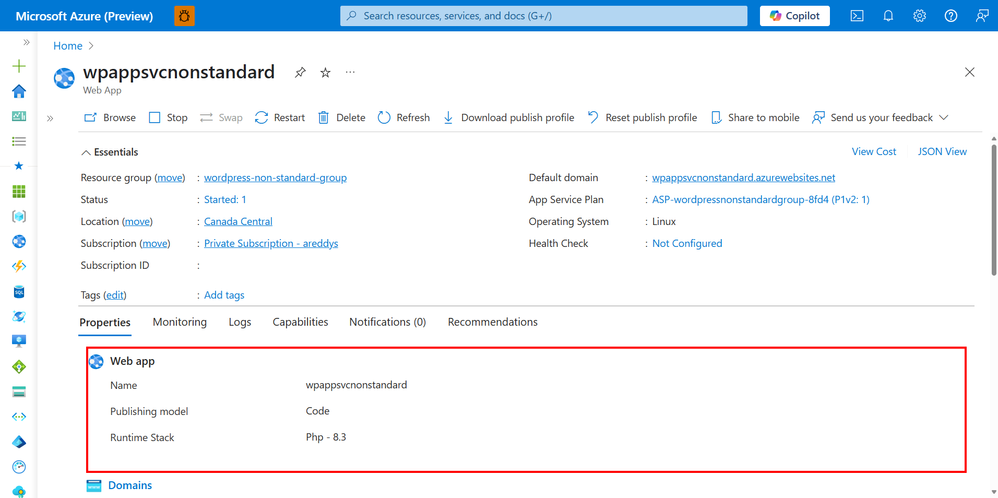
Task: Switch to the Properties tab
Action: 105,322
